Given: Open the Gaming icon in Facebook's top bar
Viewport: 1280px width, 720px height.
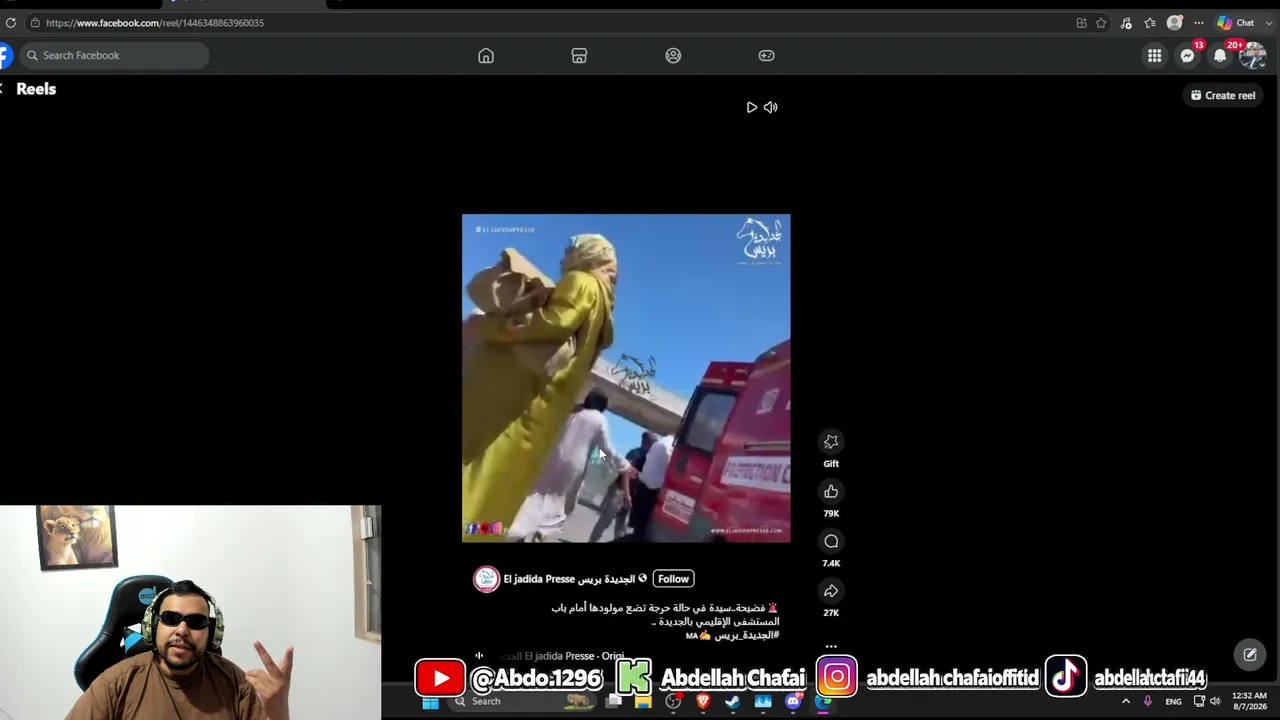Looking at the screenshot, I should tap(766, 56).
